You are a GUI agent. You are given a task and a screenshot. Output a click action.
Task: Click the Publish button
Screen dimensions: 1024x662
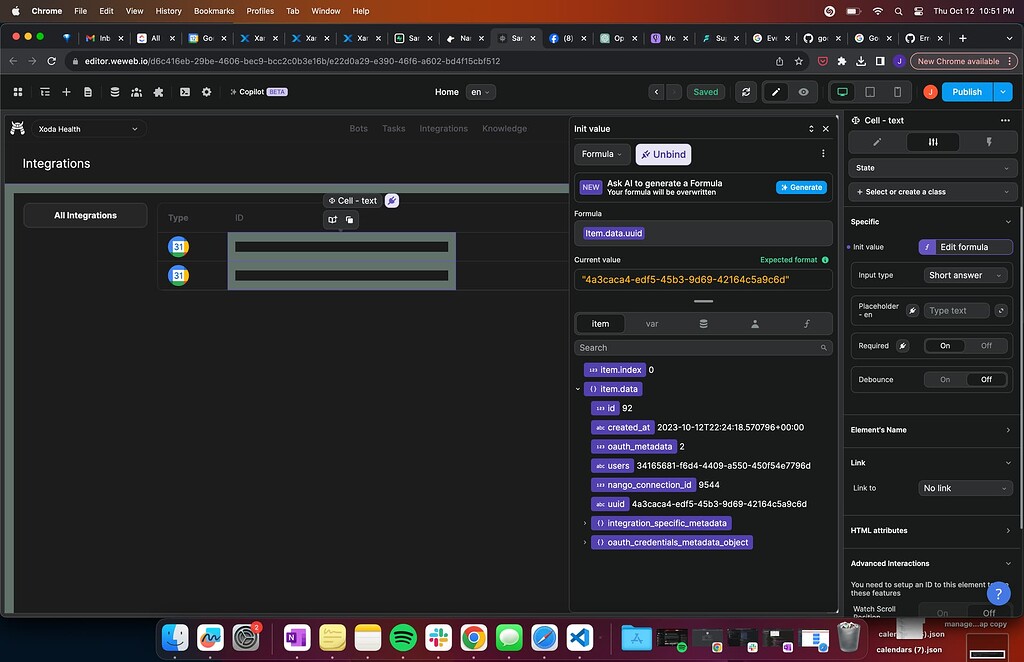tap(965, 91)
